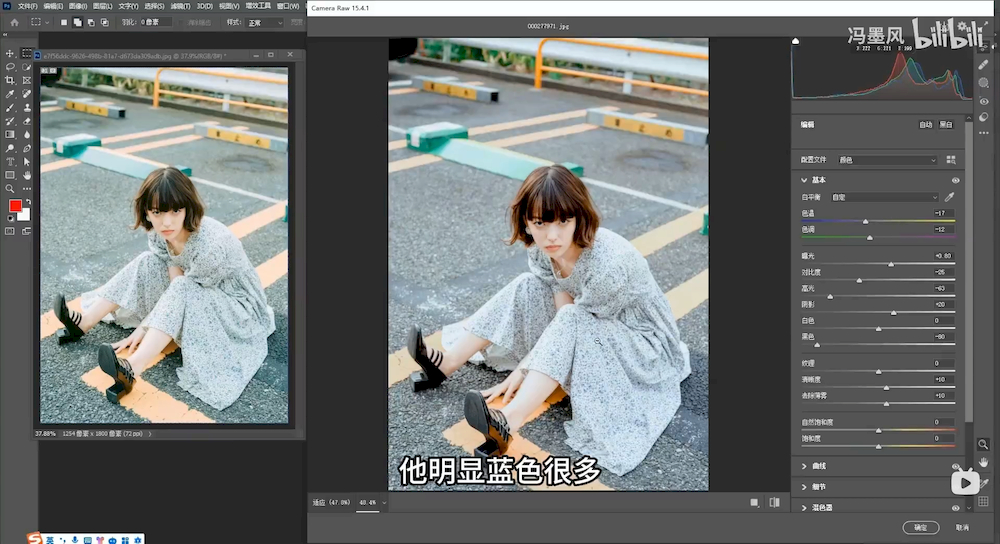Select the Lasso tool
The width and height of the screenshot is (1000, 544).
tap(10, 67)
